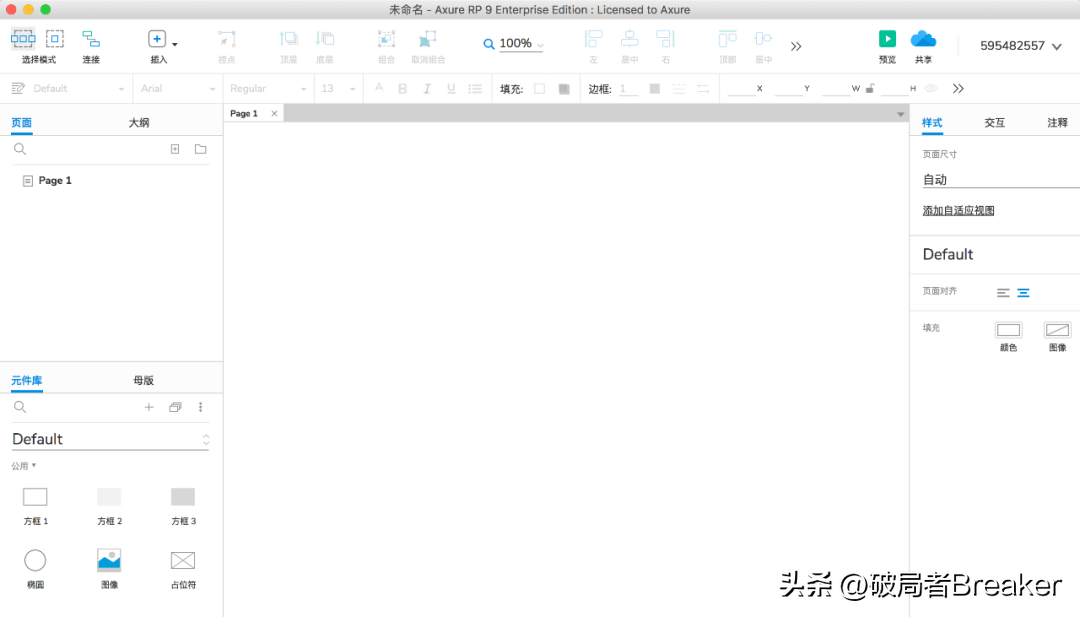Click the 添加自适应视图 link

(957, 210)
